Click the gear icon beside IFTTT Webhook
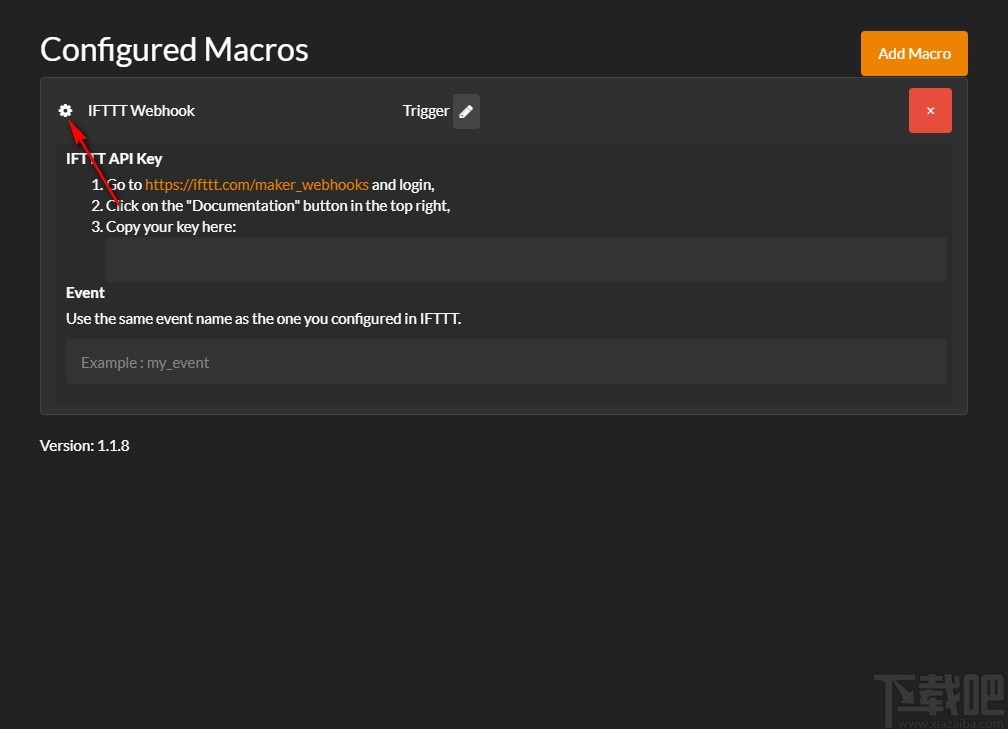 click(x=65, y=110)
